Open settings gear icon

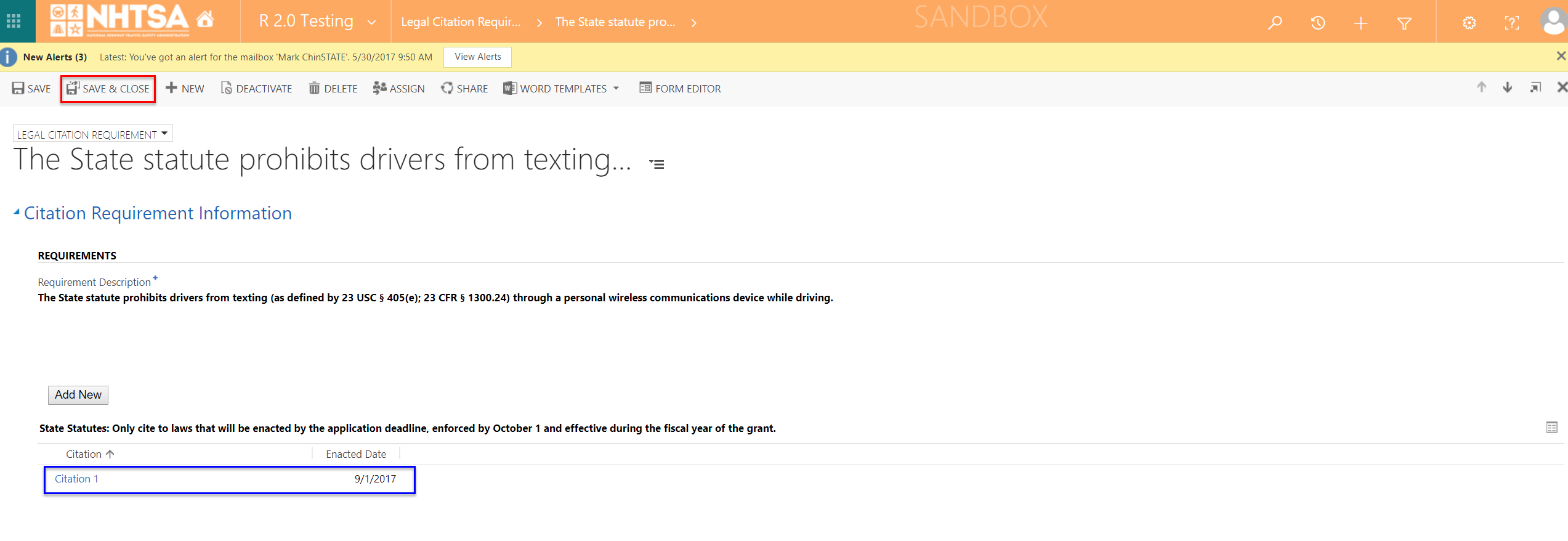tap(1469, 23)
